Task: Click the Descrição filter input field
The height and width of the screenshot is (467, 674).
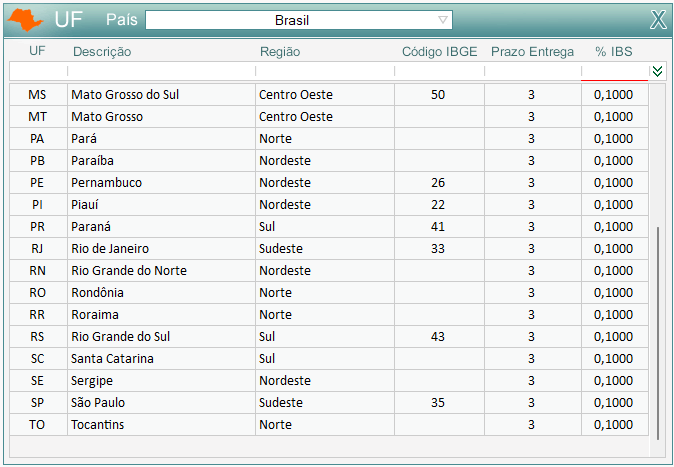Action: coord(160,72)
